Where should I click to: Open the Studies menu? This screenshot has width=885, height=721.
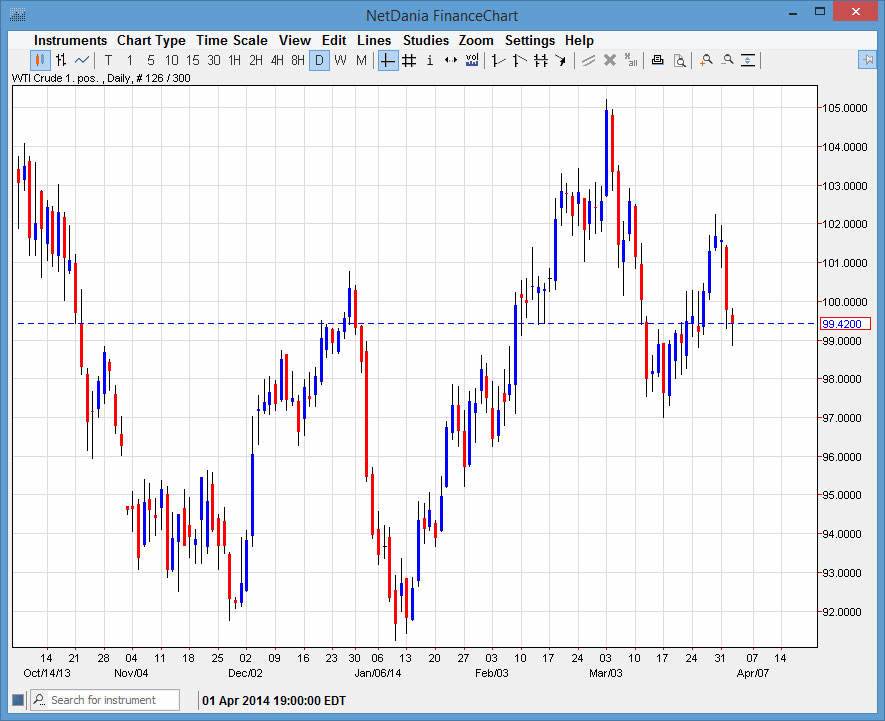tap(426, 40)
